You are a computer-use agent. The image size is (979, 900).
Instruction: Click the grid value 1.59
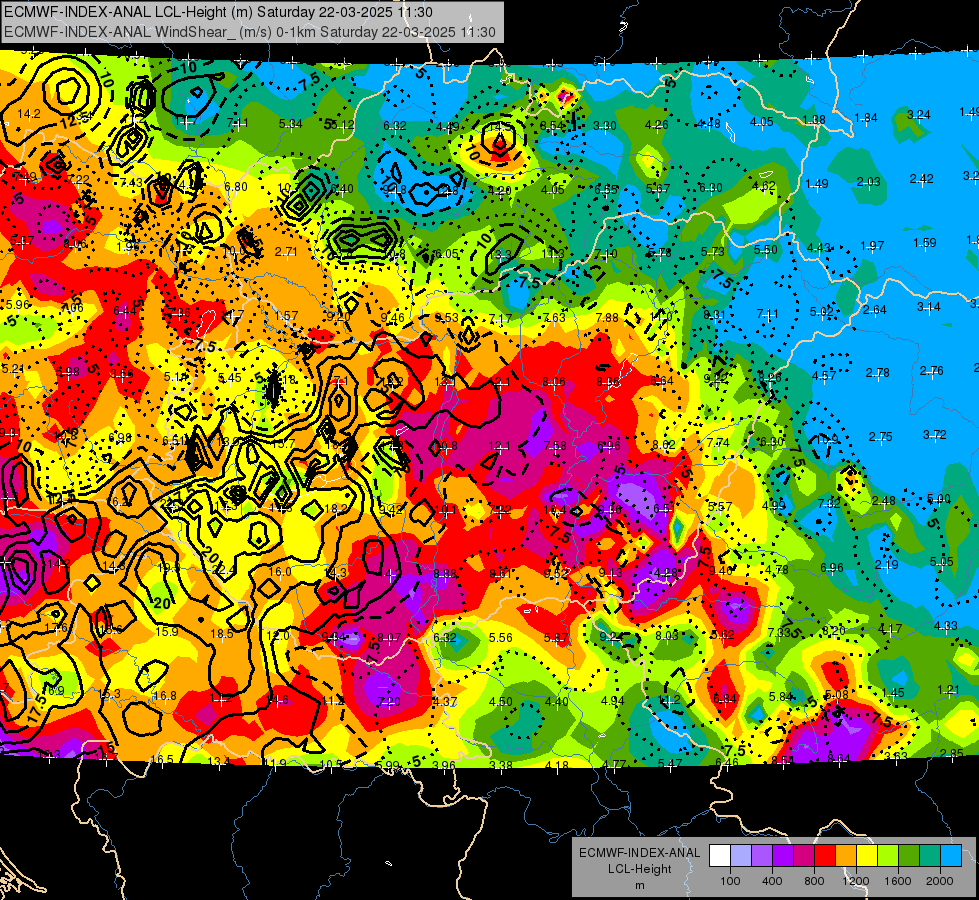(925, 242)
